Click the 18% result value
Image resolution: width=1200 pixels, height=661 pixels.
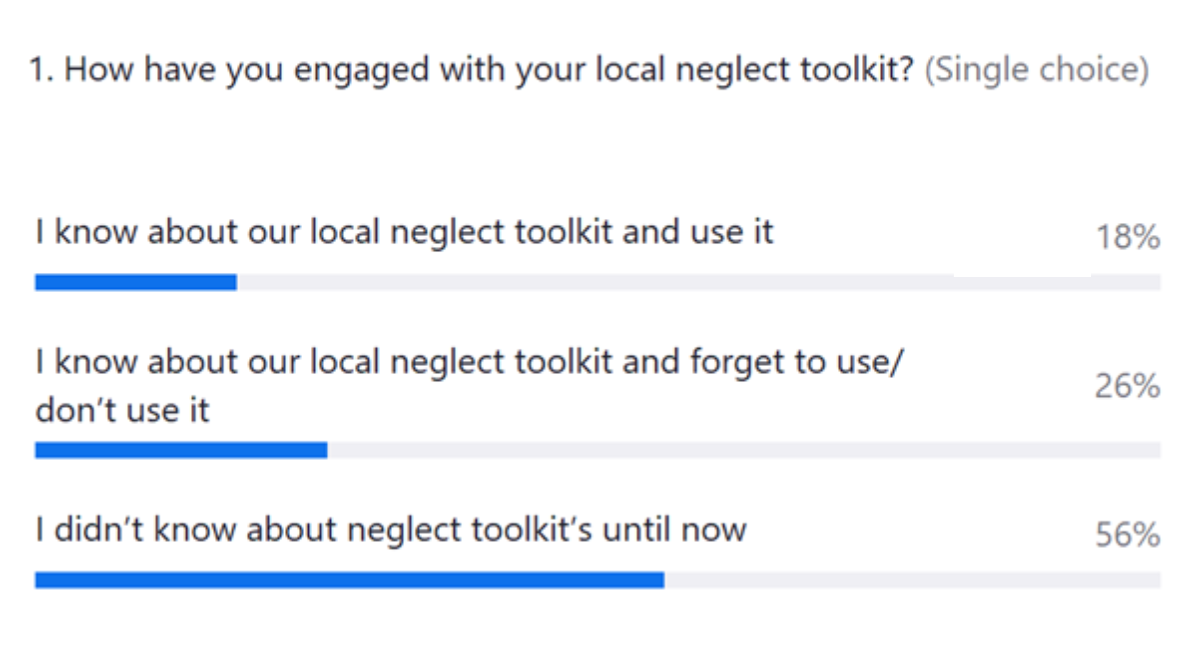click(x=1127, y=238)
